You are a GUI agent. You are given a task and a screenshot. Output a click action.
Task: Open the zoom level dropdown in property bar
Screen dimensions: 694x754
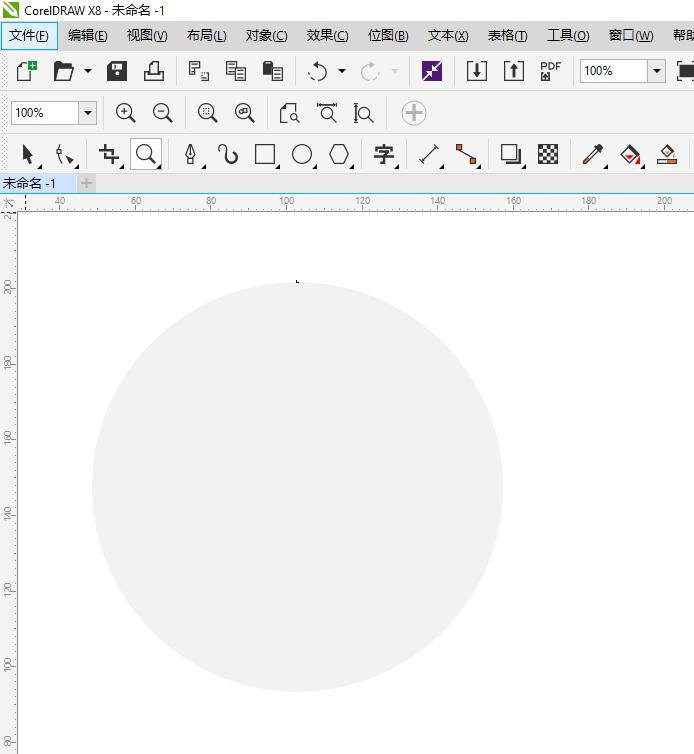tap(87, 113)
